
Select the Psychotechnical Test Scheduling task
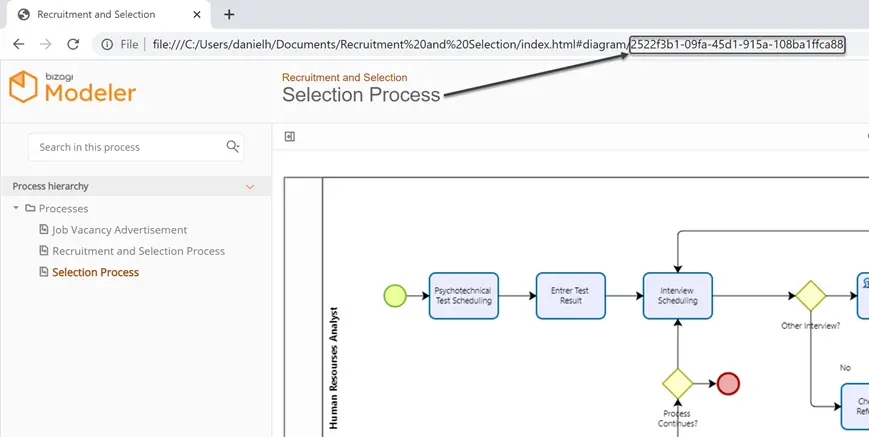coord(464,296)
